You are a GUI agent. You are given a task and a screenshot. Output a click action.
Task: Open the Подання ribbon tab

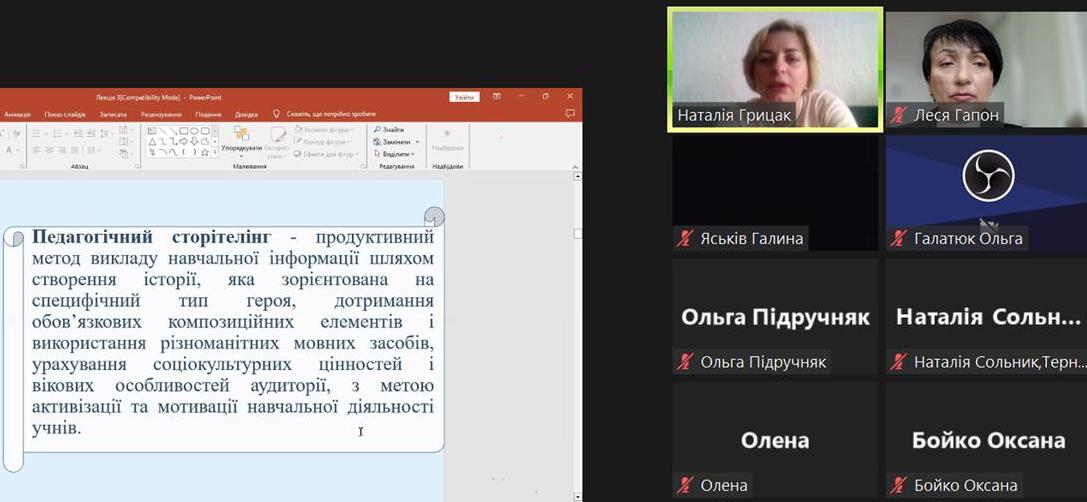point(208,114)
